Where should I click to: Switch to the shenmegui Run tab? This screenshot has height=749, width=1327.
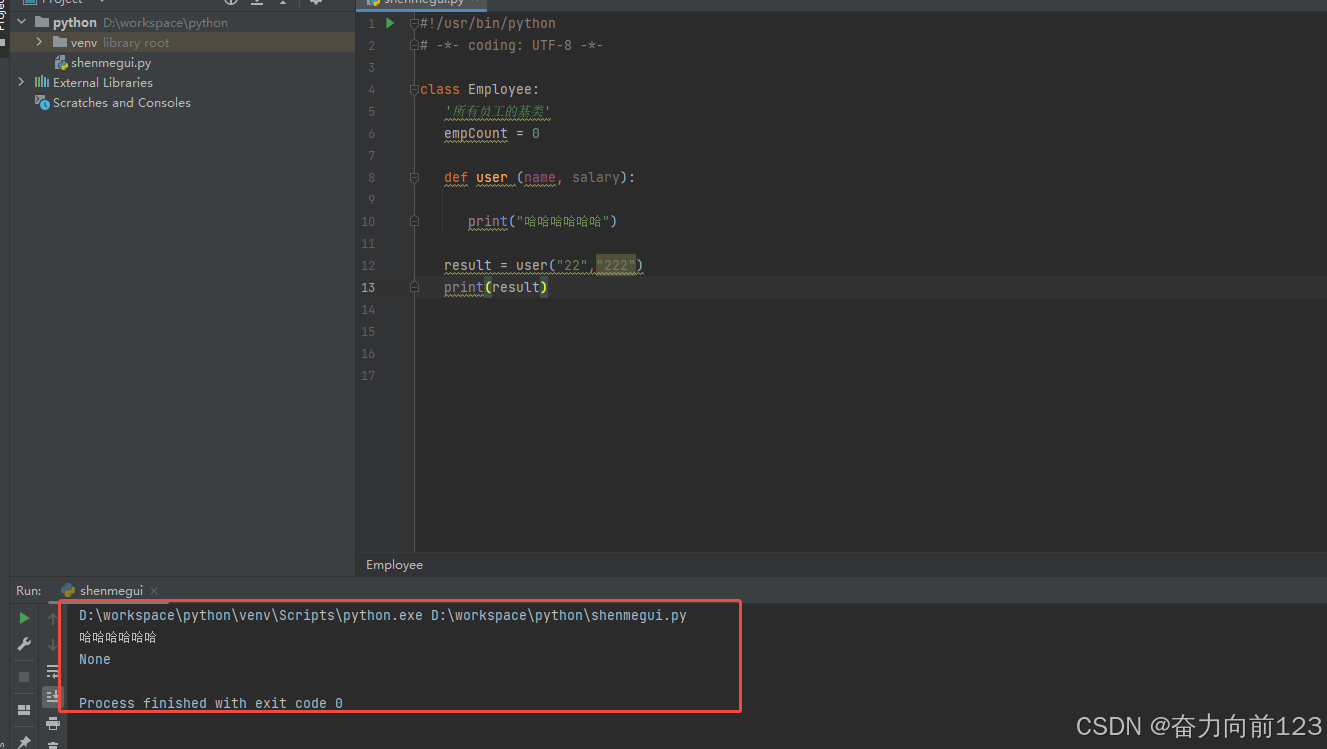pos(111,591)
